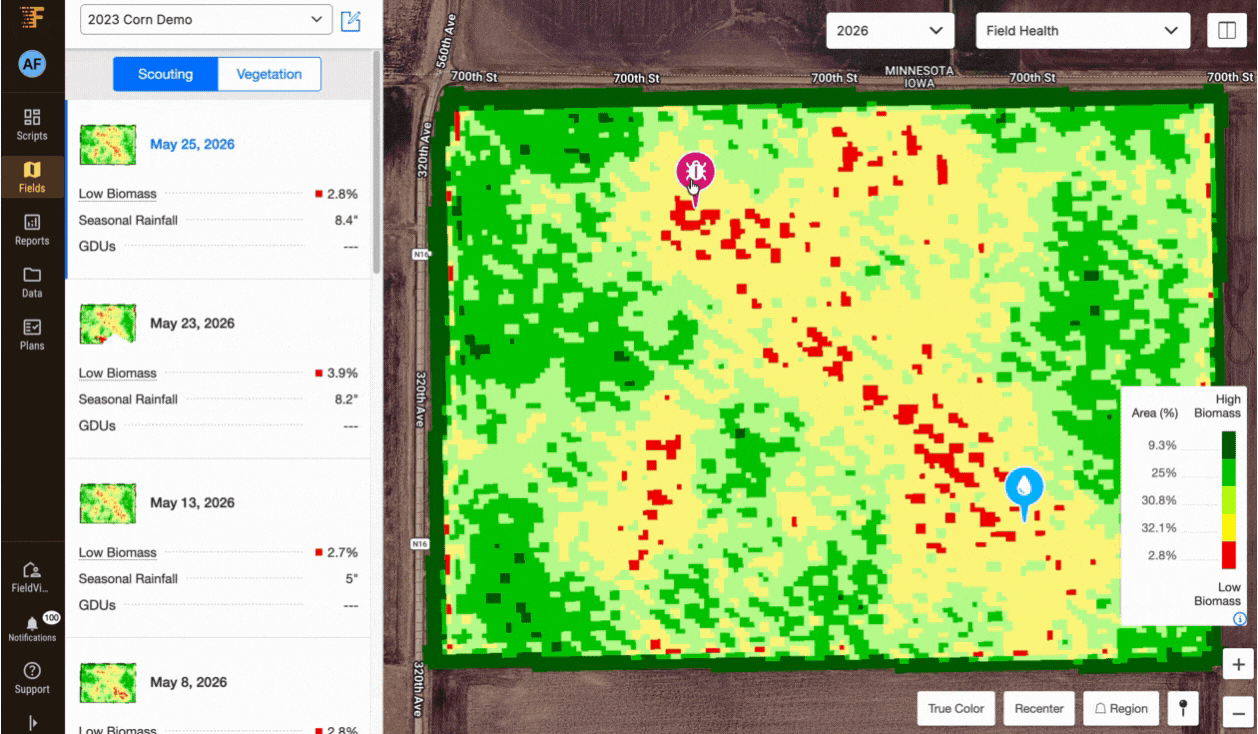The width and height of the screenshot is (1258, 734).
Task: Click the 8.4" Seasonal Rainfall value
Action: click(x=346, y=220)
